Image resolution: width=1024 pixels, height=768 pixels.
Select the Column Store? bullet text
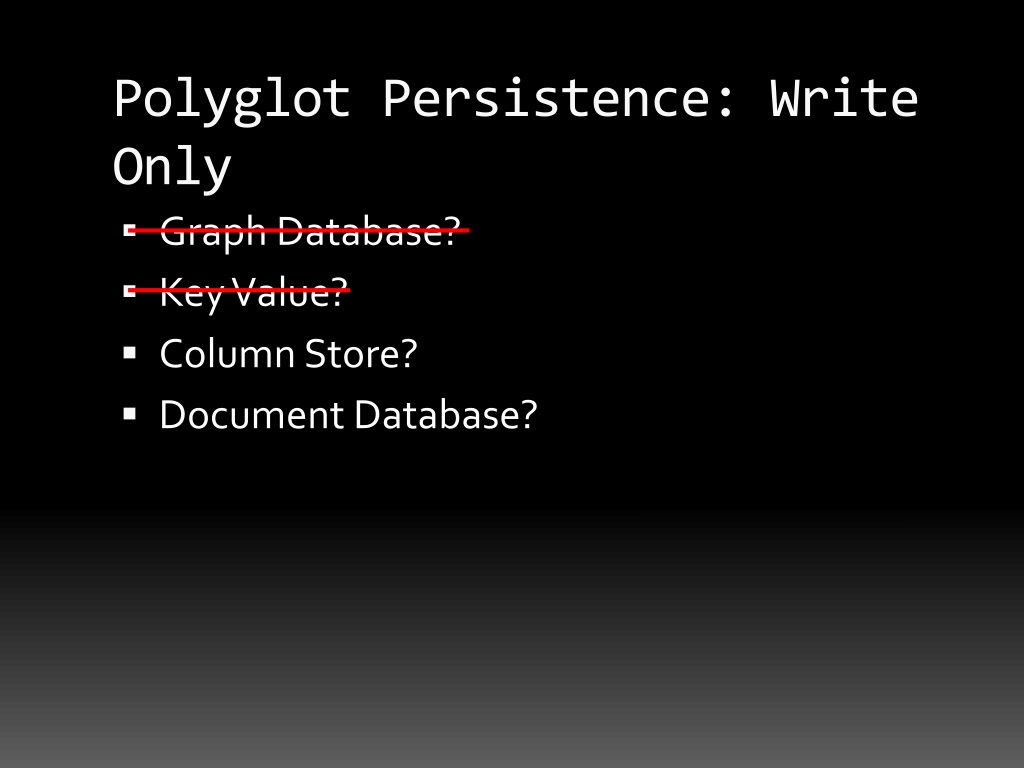point(288,353)
